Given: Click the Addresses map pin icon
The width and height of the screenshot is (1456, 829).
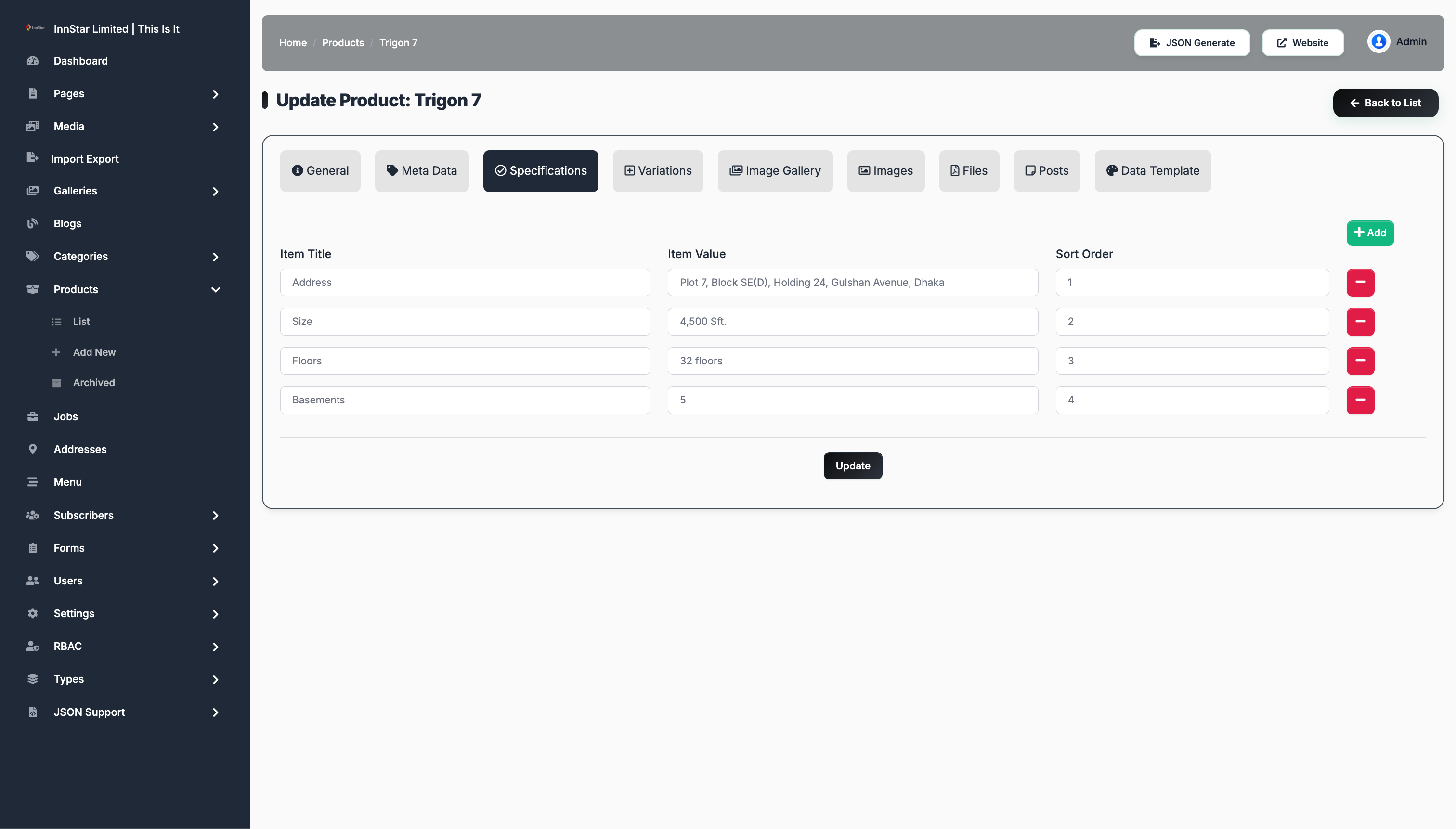Looking at the screenshot, I should (x=32, y=449).
